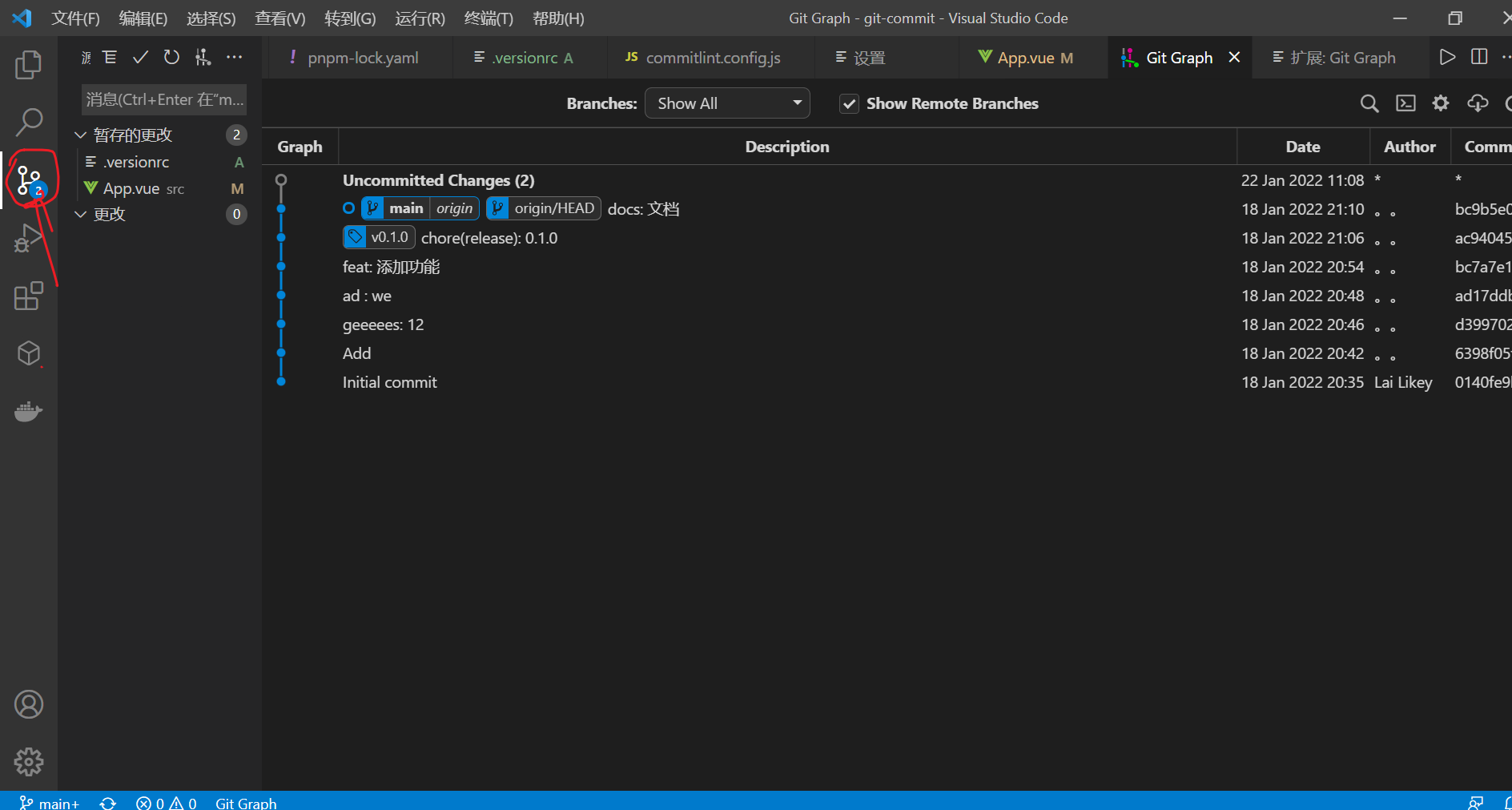Click the Date column header
The height and width of the screenshot is (810, 1512).
pyautogui.click(x=1303, y=147)
